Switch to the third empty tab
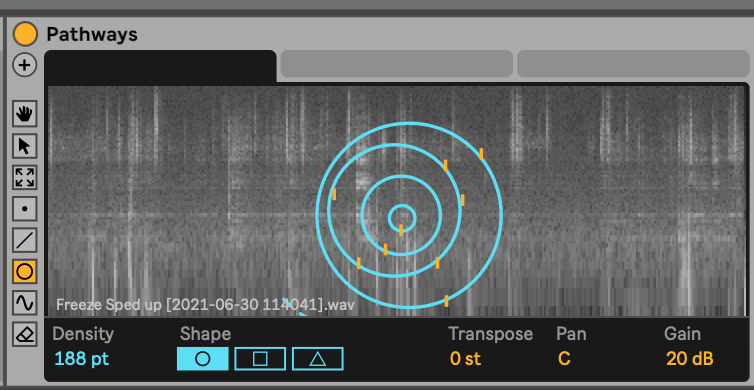 633,63
